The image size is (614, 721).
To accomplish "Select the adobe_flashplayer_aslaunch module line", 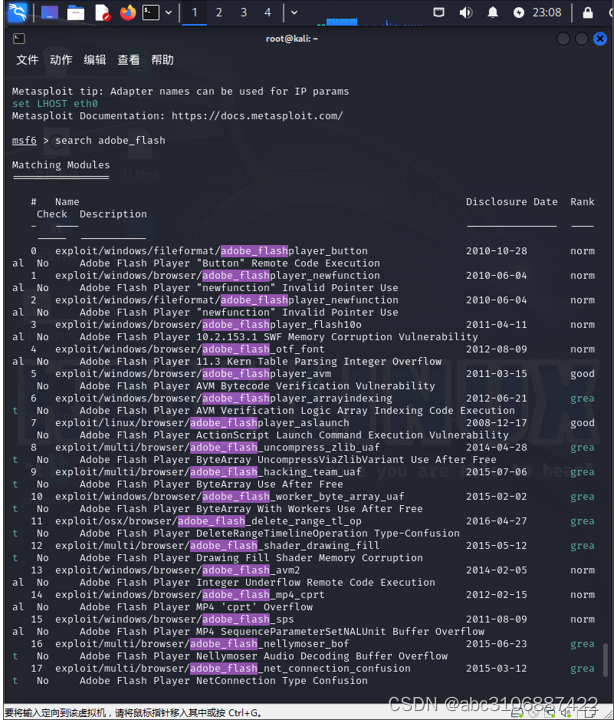I will click(202, 423).
